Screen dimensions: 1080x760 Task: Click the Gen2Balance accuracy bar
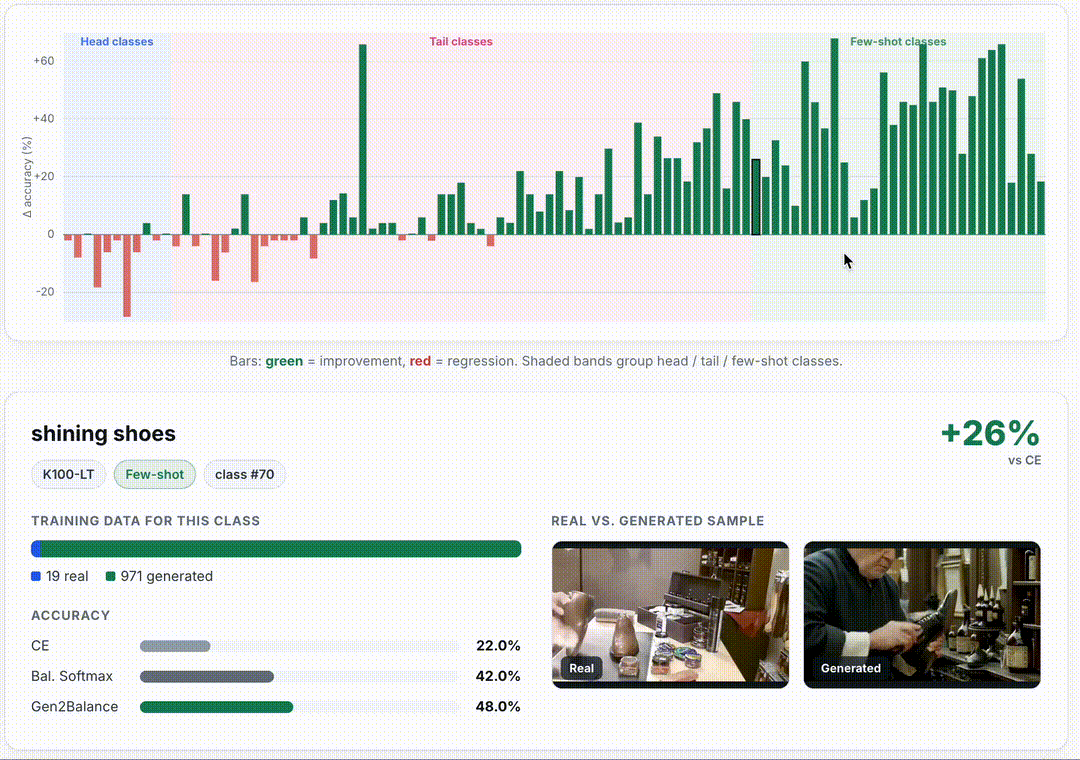point(300,707)
